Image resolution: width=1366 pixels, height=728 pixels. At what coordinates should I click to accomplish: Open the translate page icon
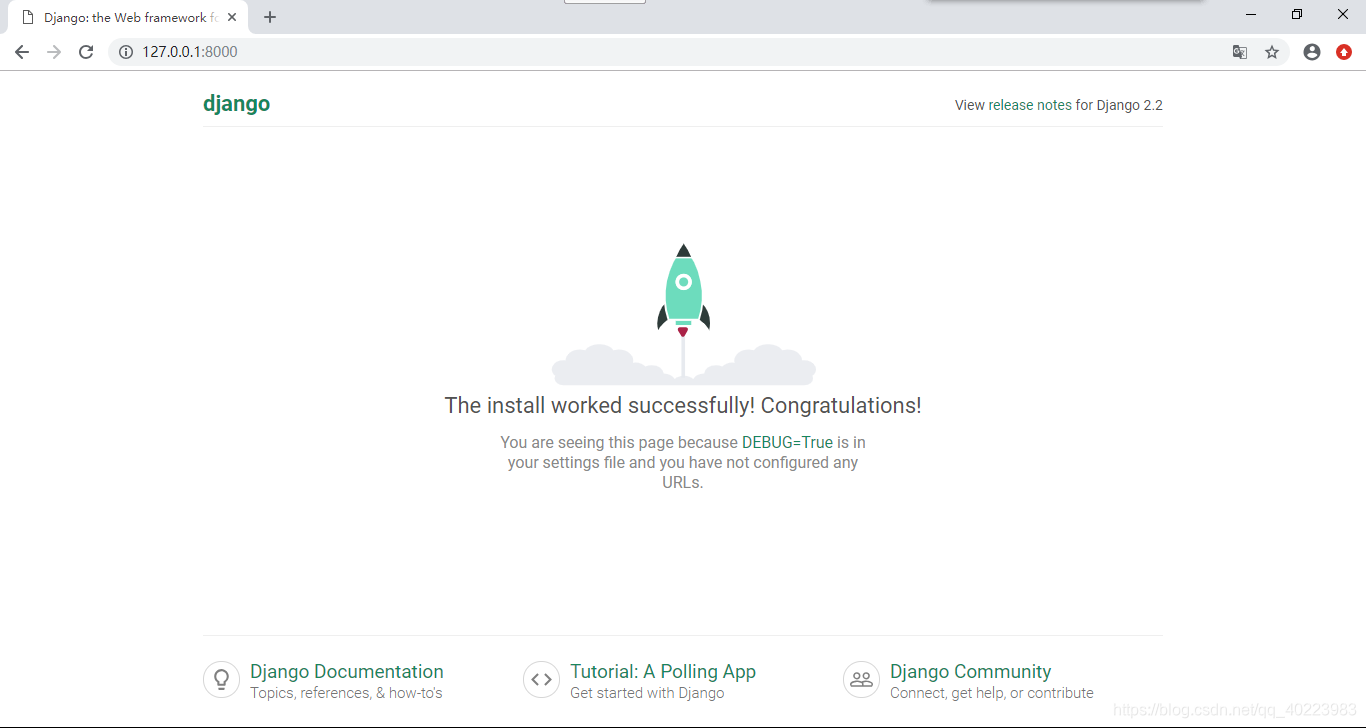point(1240,52)
